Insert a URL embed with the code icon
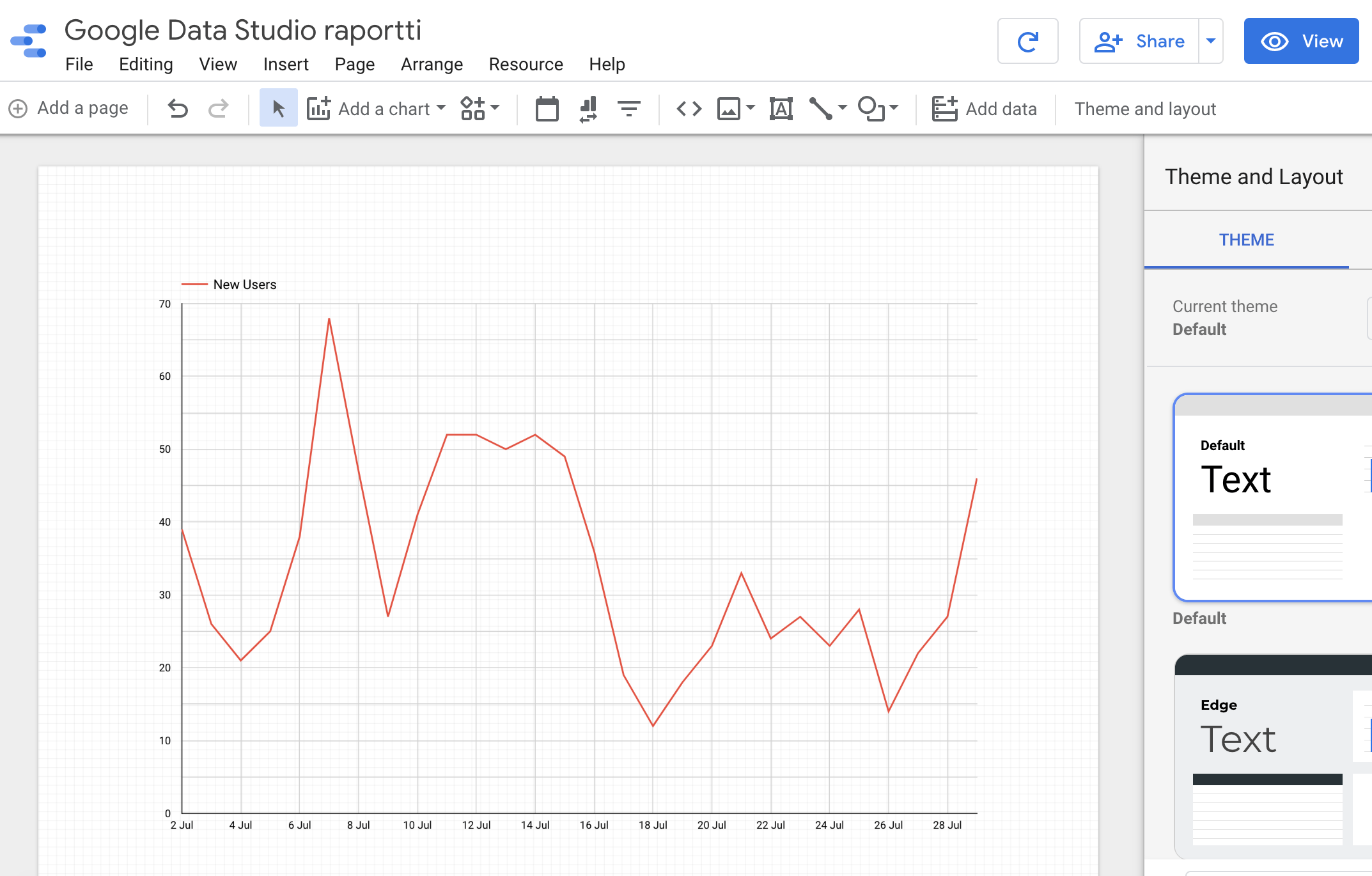 [689, 109]
